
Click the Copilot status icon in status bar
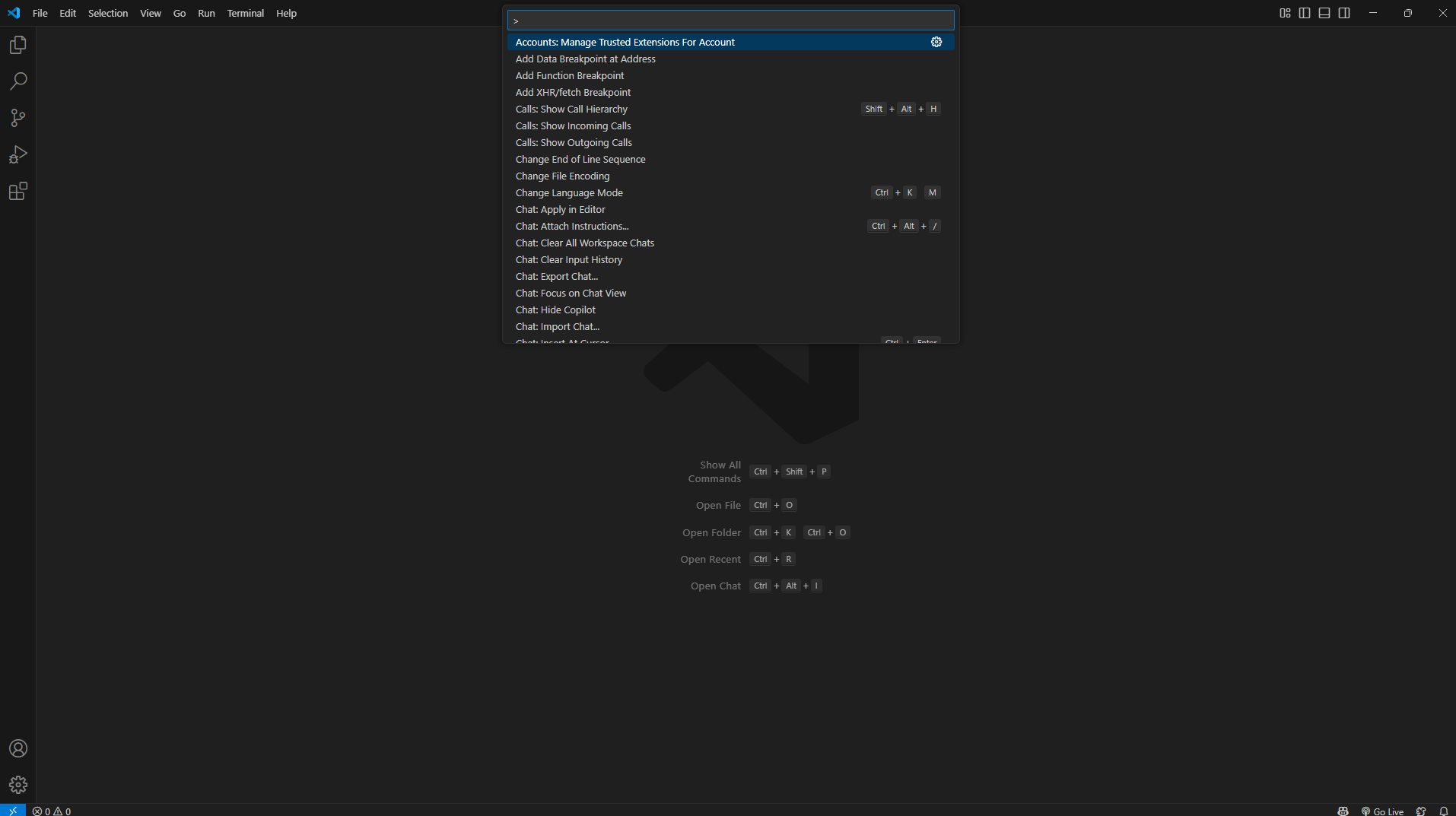pos(1343,811)
